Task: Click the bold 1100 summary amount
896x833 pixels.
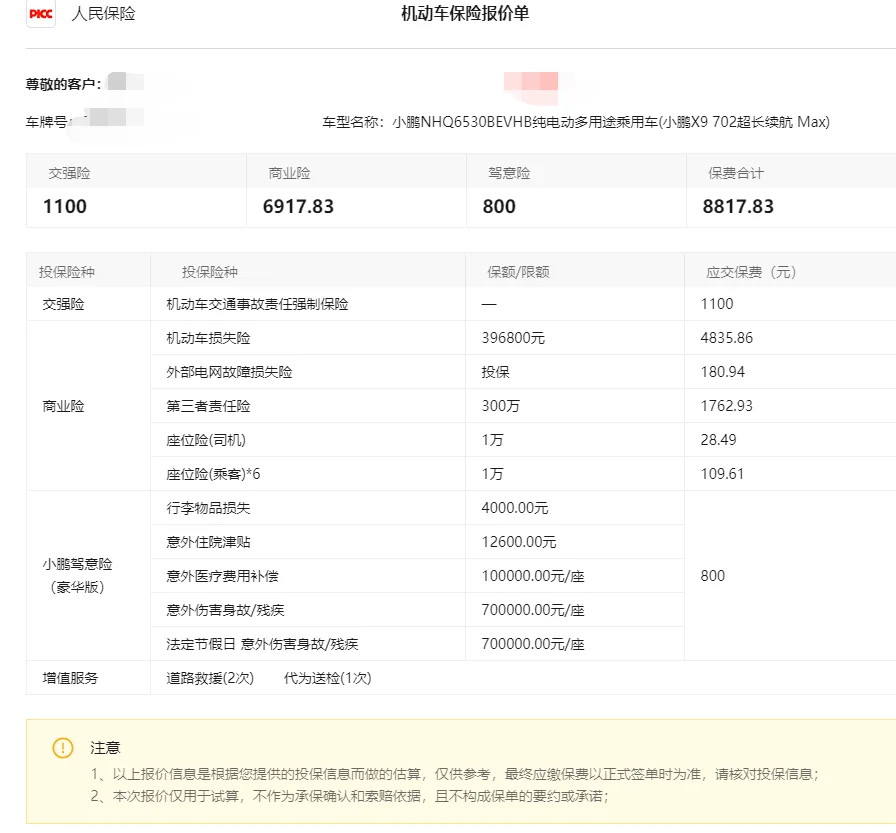Action: pyautogui.click(x=65, y=206)
